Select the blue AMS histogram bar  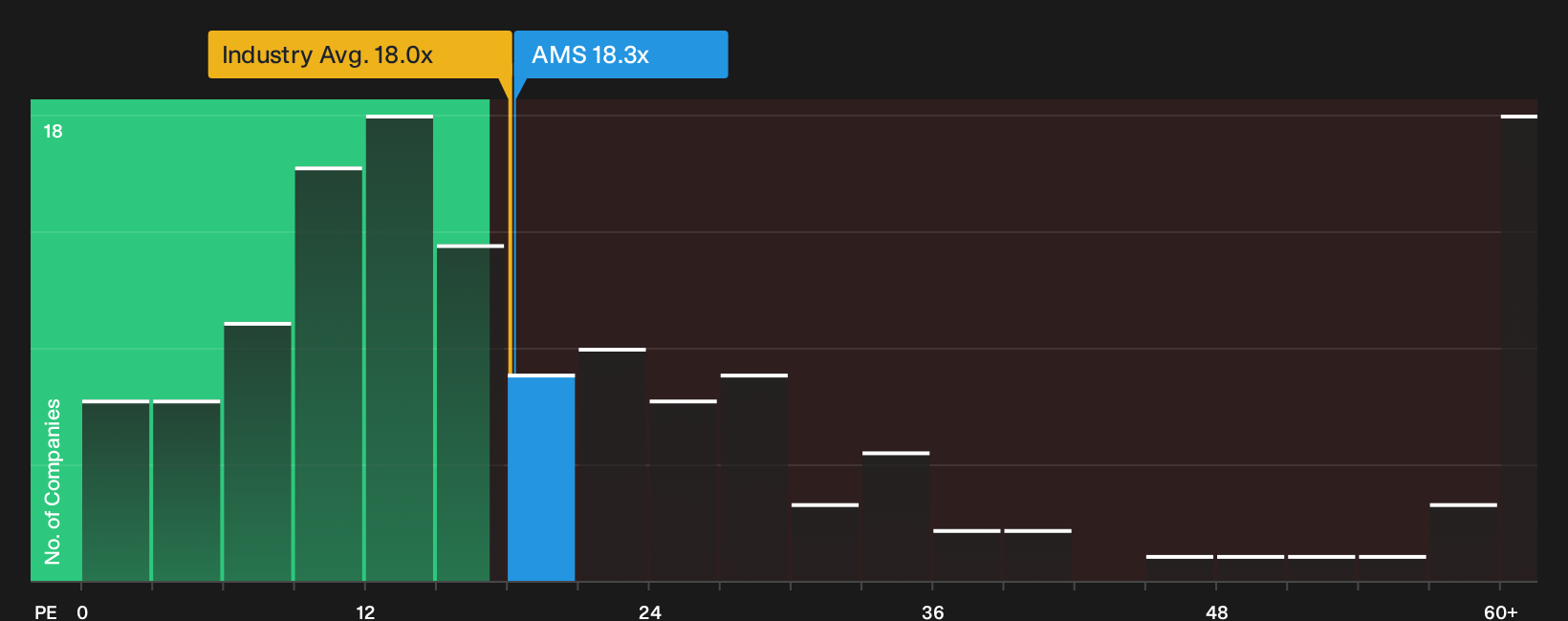(x=541, y=478)
